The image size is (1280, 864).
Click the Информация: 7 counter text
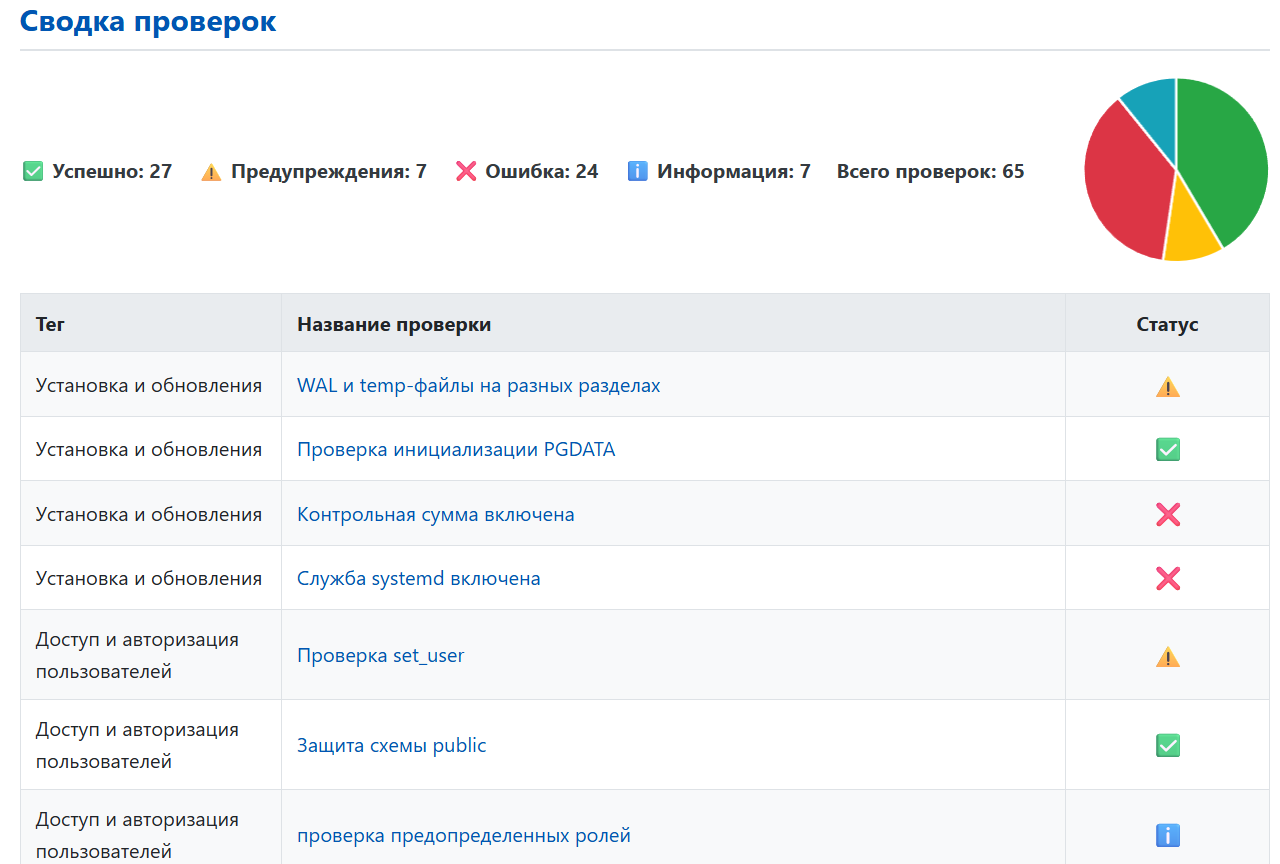click(x=734, y=172)
